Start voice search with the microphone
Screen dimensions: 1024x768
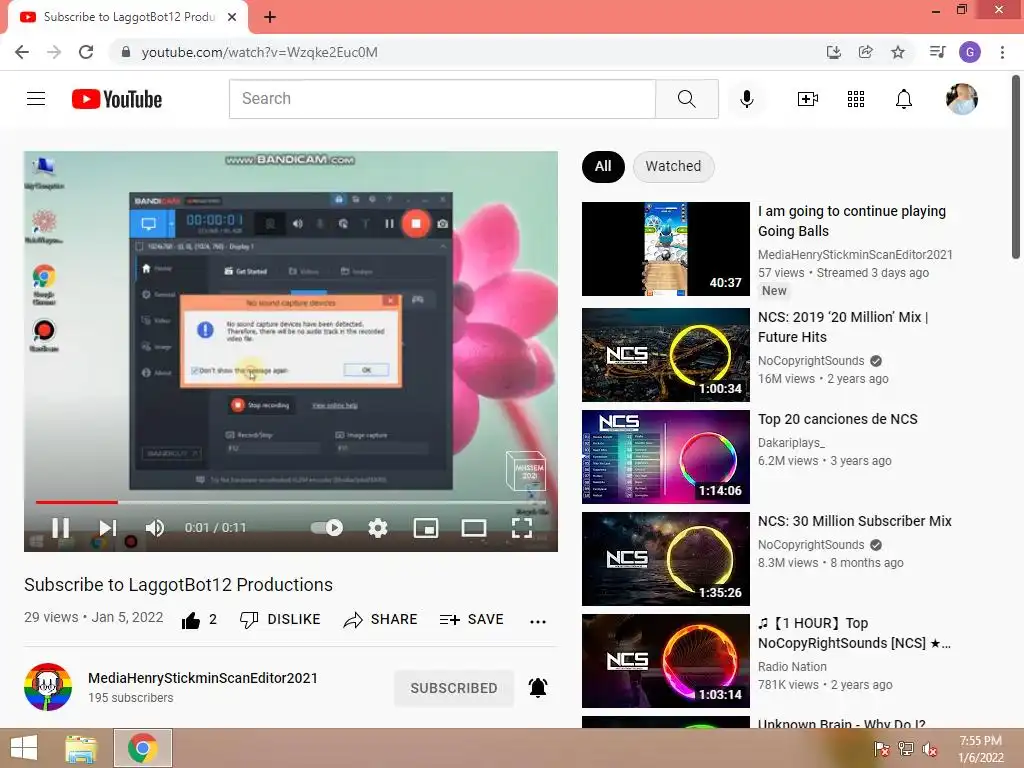[x=746, y=99]
